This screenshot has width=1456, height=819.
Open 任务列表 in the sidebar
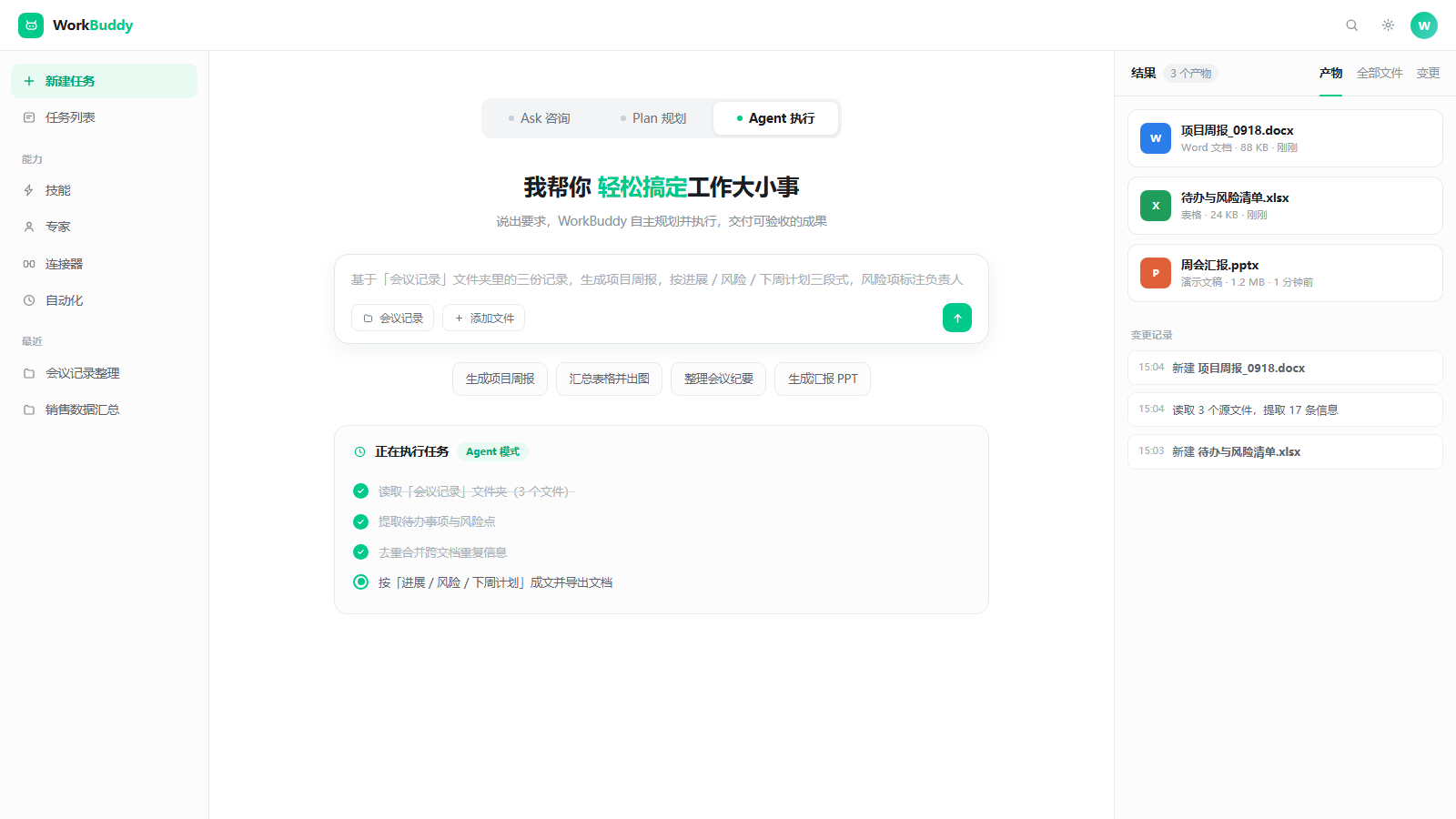104,117
